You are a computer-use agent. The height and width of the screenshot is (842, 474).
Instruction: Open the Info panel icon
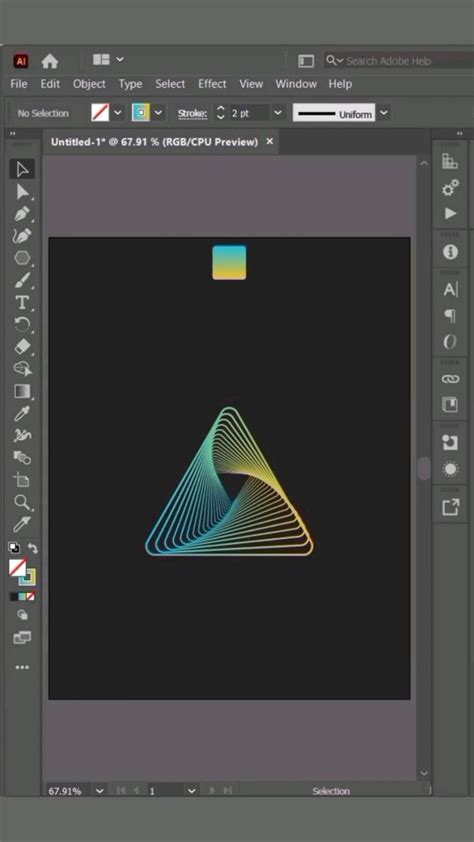coord(450,252)
